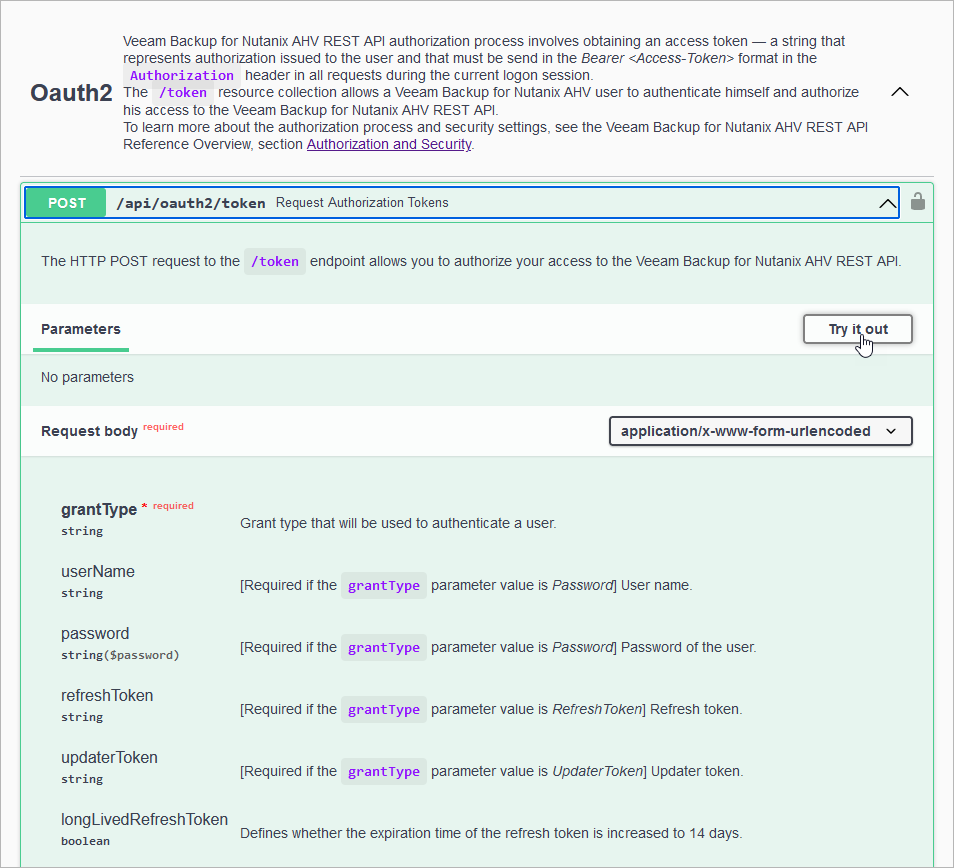Viewport: 954px width, 868px height.
Task: Click the grantType badge in the userName row
Action: (383, 585)
